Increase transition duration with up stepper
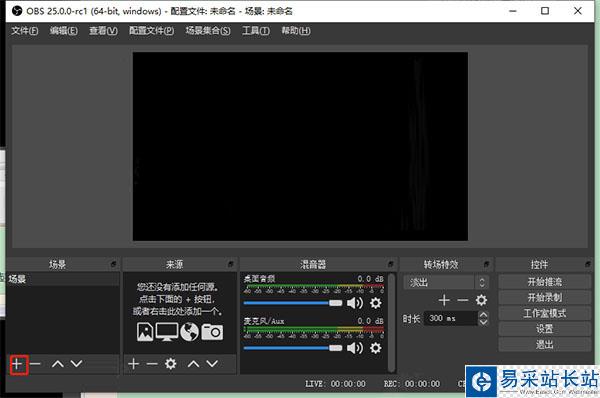 point(483,315)
